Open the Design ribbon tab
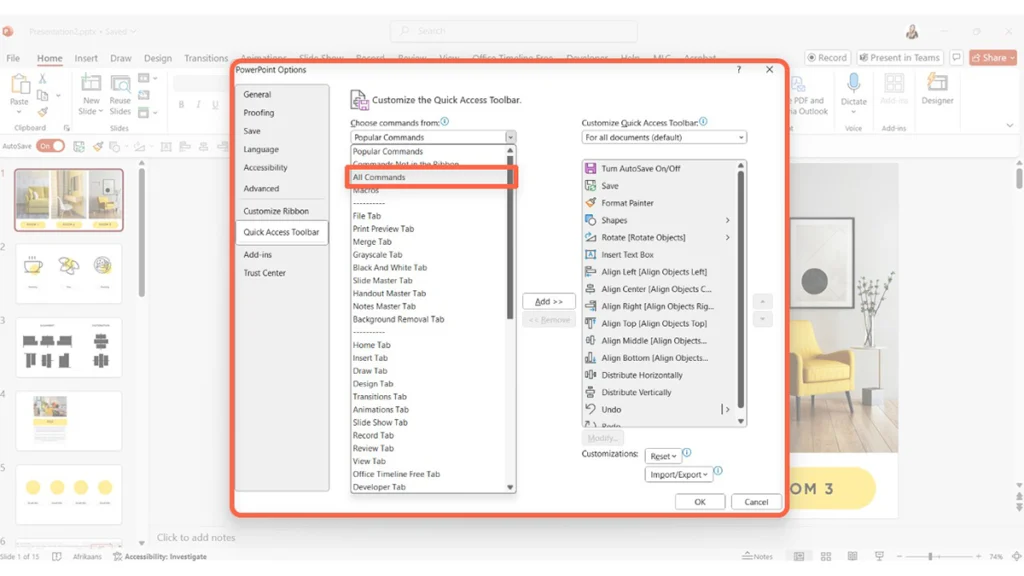The width and height of the screenshot is (1024, 576). (x=157, y=57)
